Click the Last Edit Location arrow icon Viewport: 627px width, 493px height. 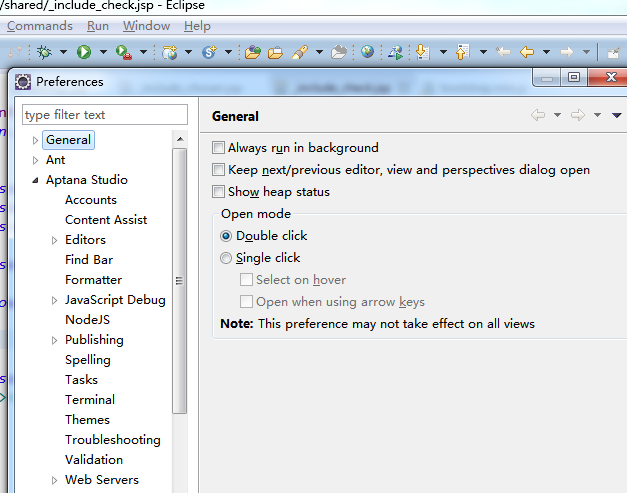tap(503, 52)
